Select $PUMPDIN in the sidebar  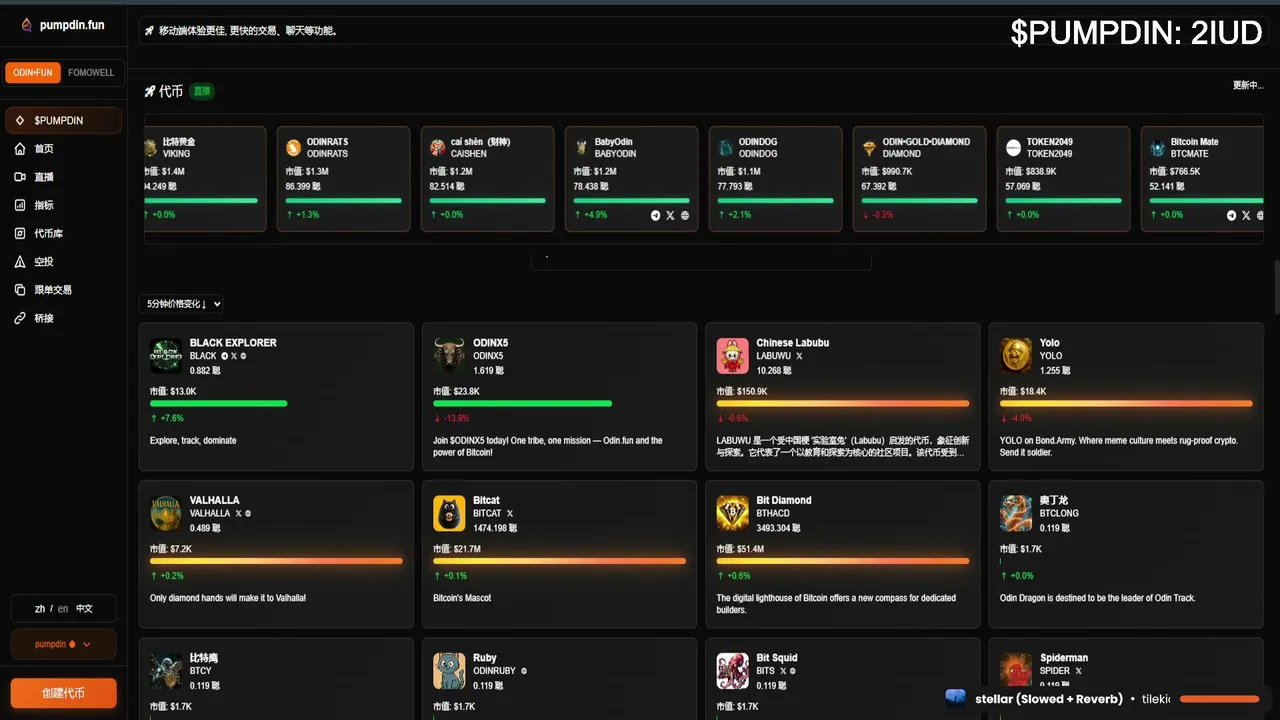pyautogui.click(x=63, y=120)
